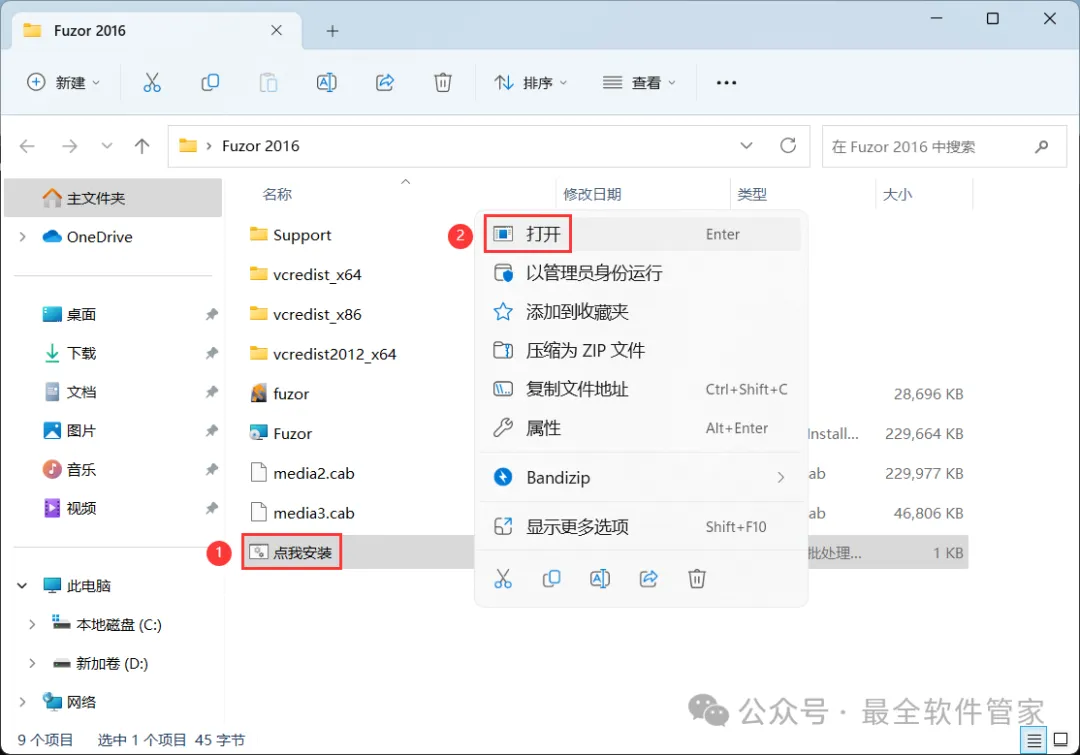Viewport: 1080px width, 755px height.
Task: Open 视频 in the sidebar
Action: point(81,508)
